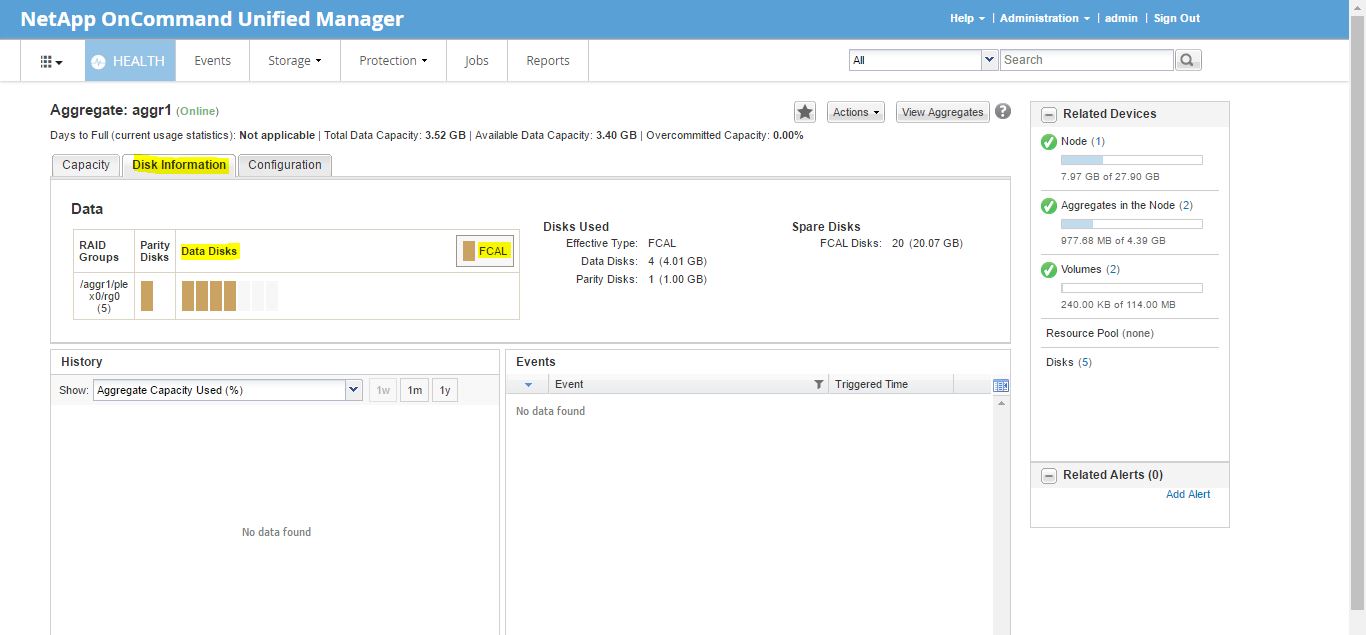1366x635 pixels.
Task: Open the Storage menu dropdown
Action: point(294,60)
